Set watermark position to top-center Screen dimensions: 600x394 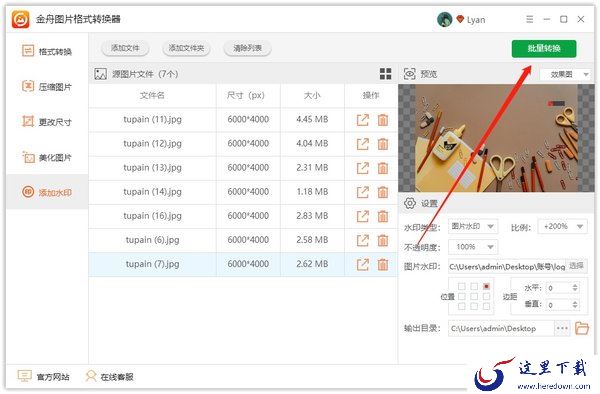click(474, 287)
